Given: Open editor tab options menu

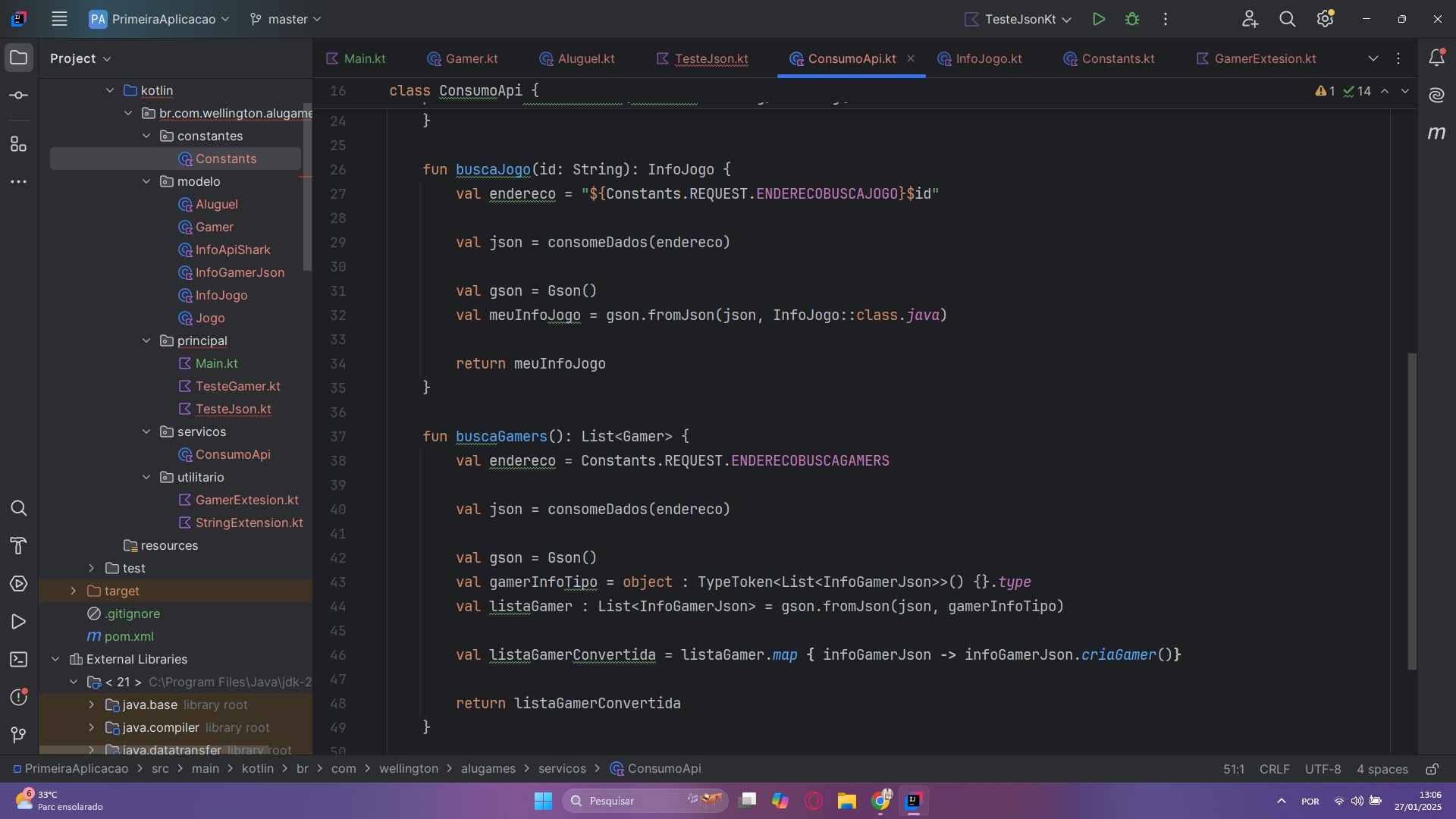Looking at the screenshot, I should click(x=1398, y=58).
